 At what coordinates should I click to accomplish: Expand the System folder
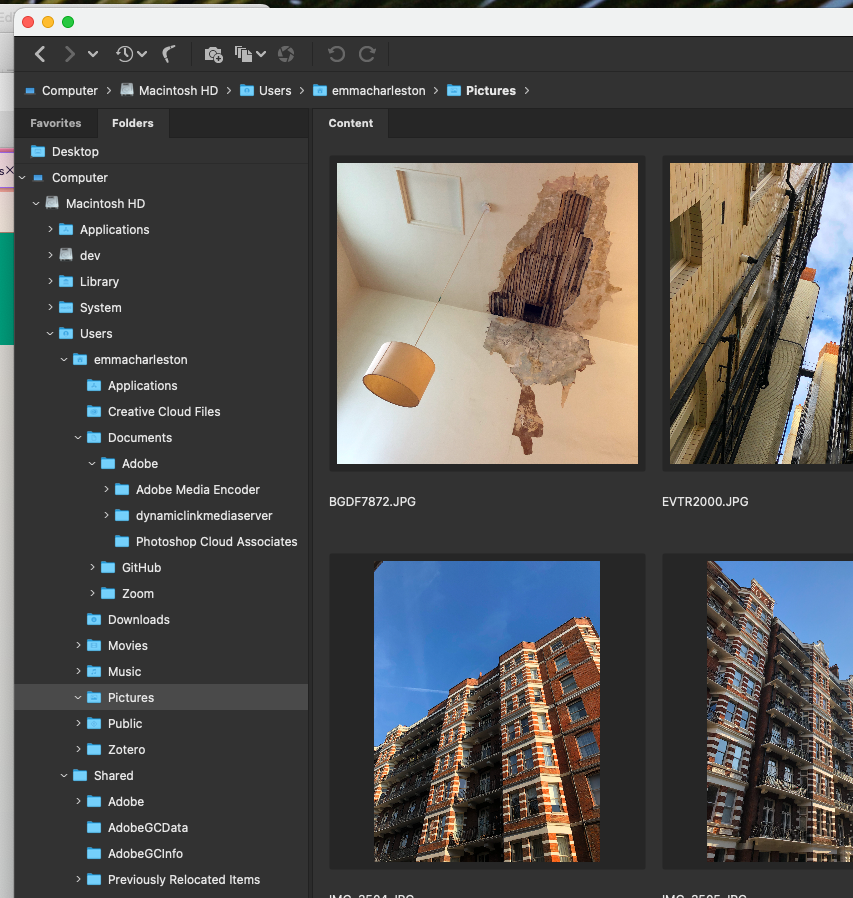point(50,307)
